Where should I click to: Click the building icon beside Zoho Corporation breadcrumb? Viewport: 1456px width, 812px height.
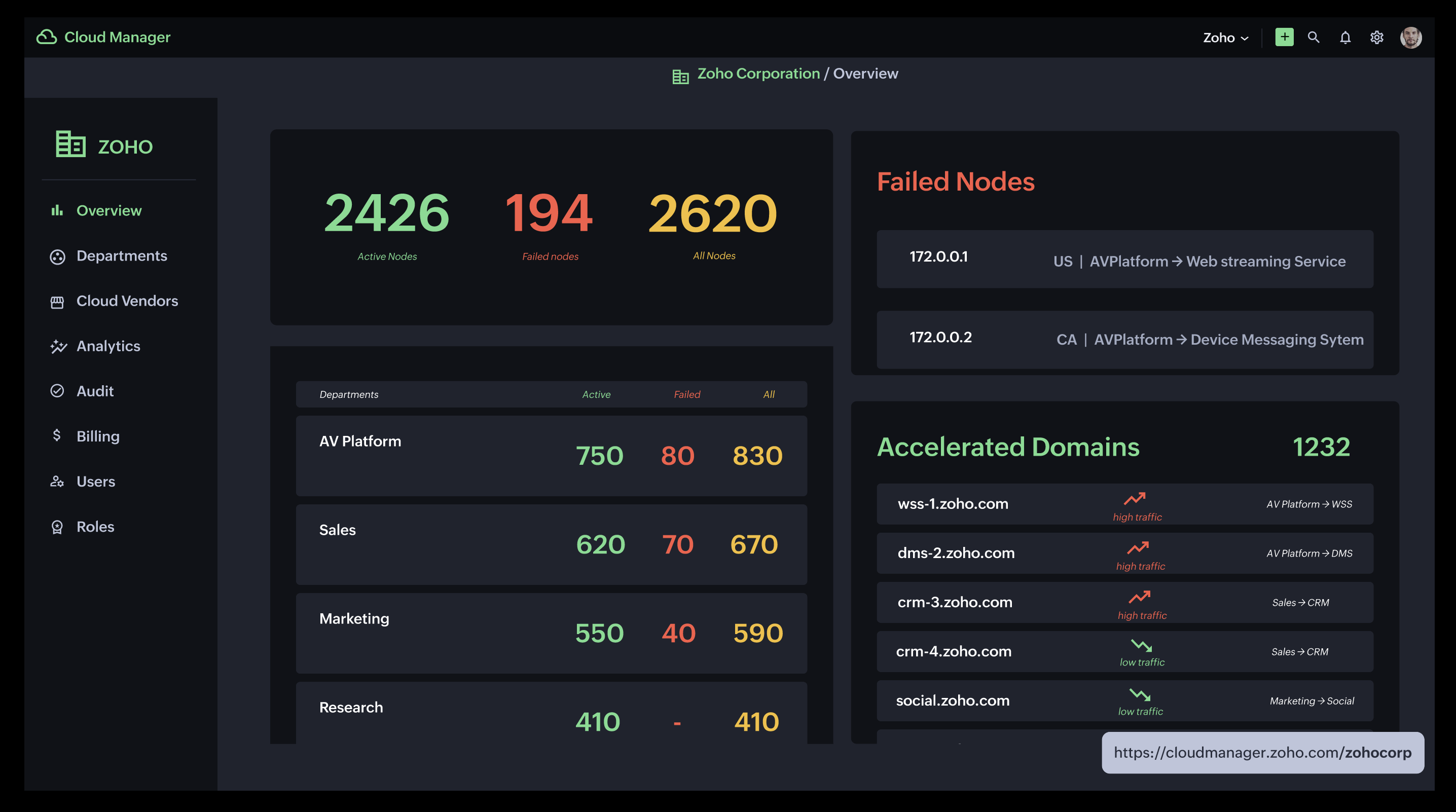click(680, 77)
